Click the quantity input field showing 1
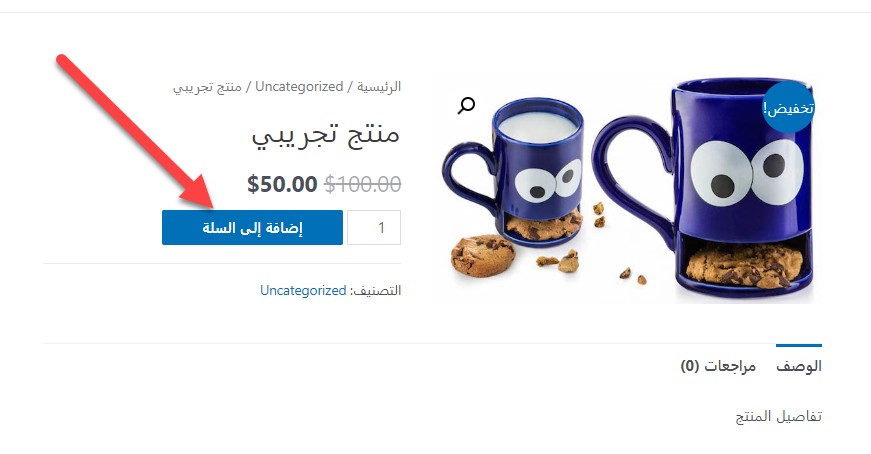The image size is (871, 454). (374, 227)
